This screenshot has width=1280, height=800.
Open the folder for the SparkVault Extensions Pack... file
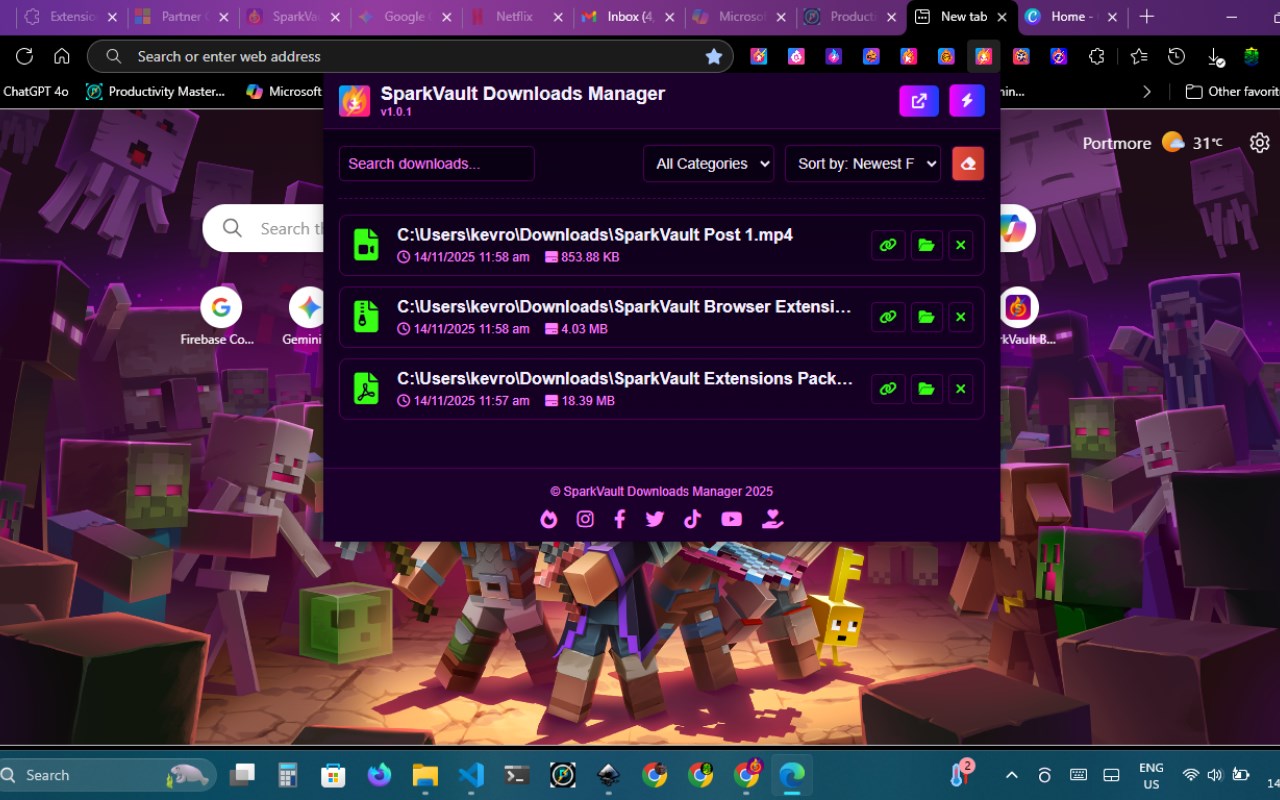(x=926, y=389)
